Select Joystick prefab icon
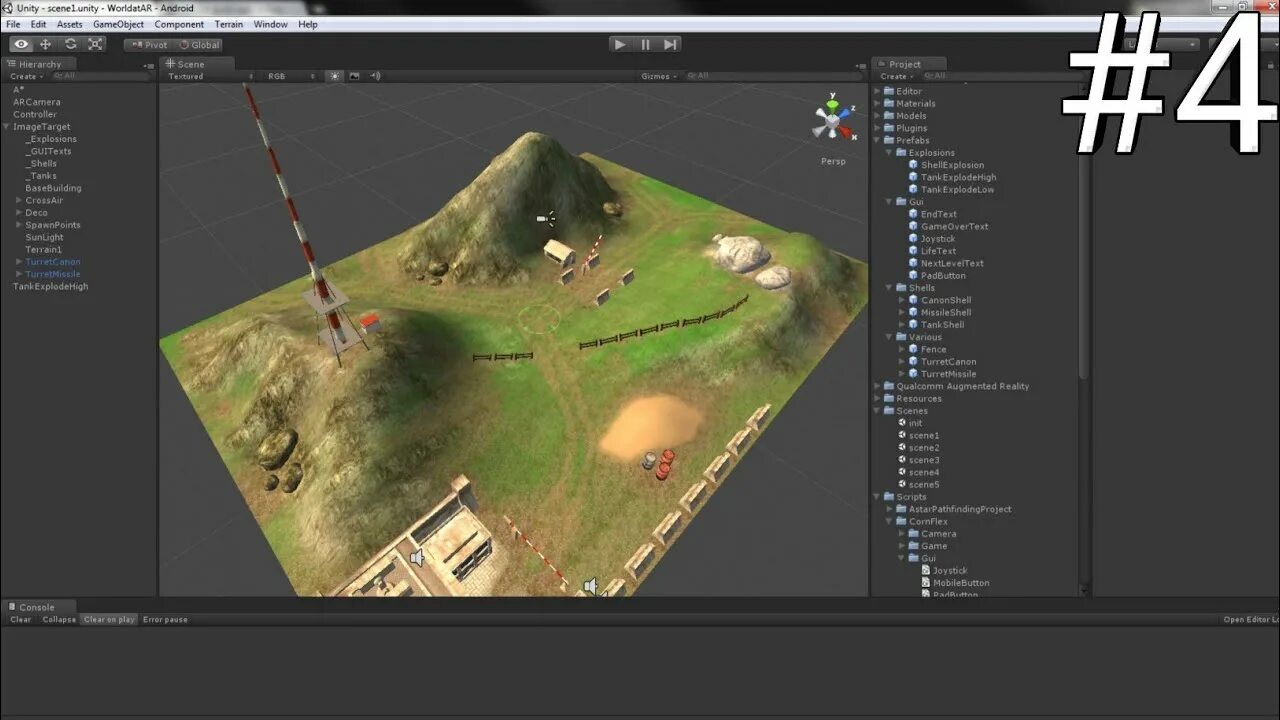Screen dimensions: 1280x720 coord(913,239)
